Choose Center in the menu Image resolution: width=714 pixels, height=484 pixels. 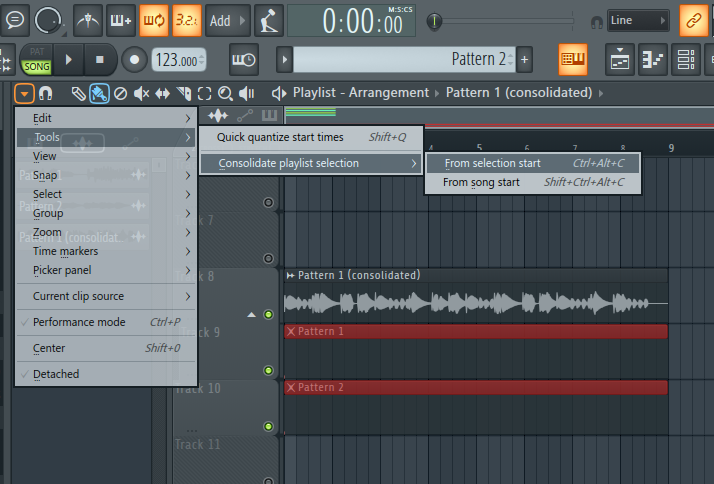tap(107, 348)
